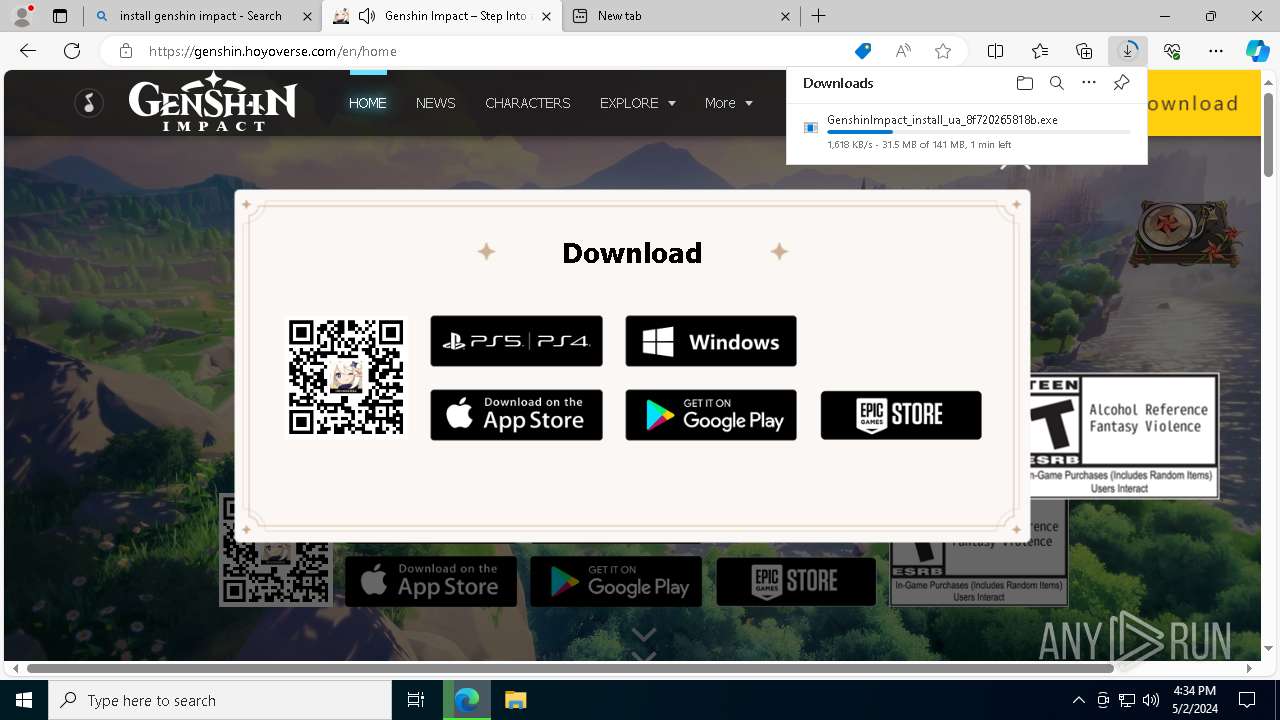Open the NEWS navigation item

tap(435, 103)
